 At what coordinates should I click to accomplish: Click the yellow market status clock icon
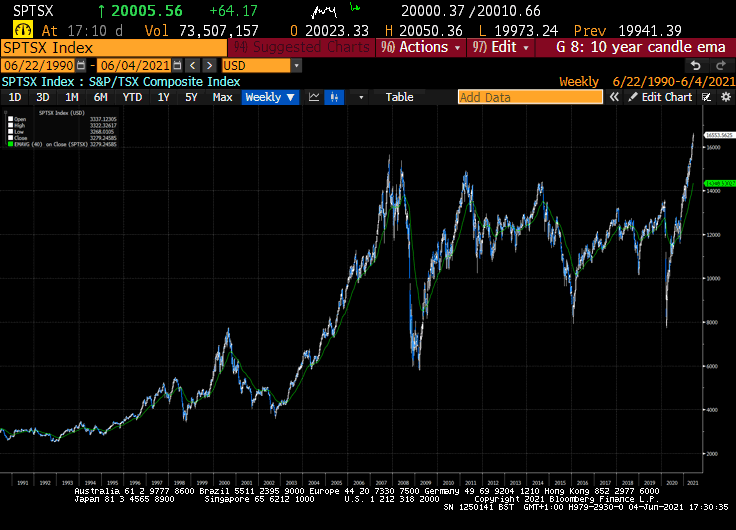(23, 30)
